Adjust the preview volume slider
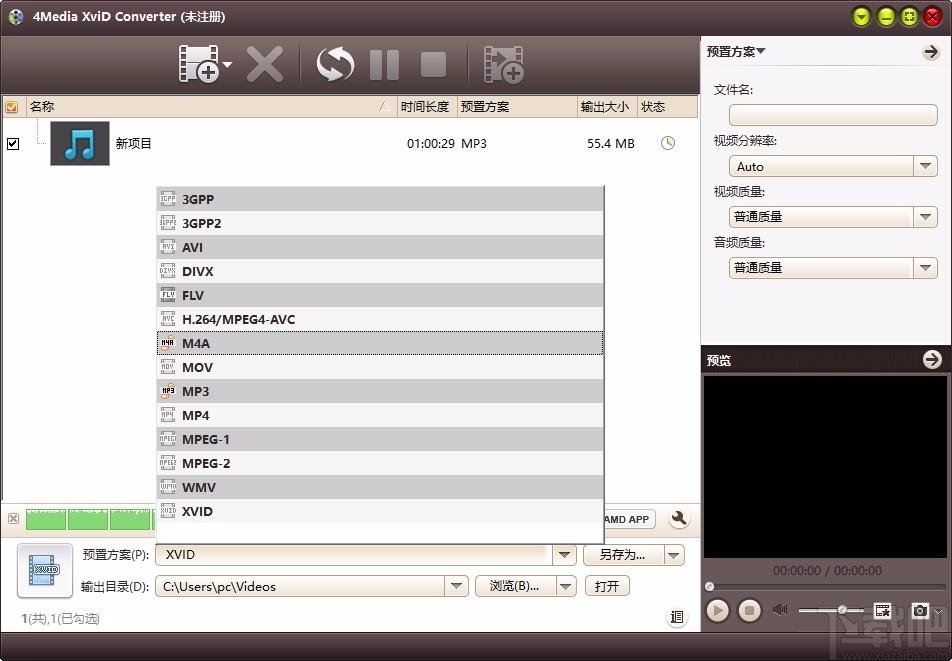952x661 pixels. pyautogui.click(x=831, y=609)
